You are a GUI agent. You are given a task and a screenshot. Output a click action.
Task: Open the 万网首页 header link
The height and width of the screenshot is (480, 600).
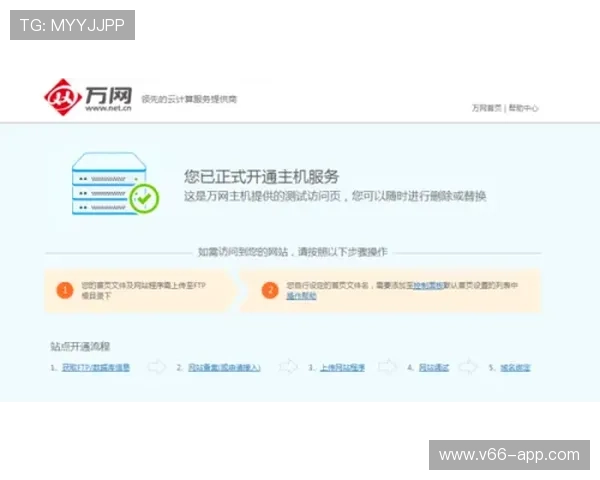[486, 108]
